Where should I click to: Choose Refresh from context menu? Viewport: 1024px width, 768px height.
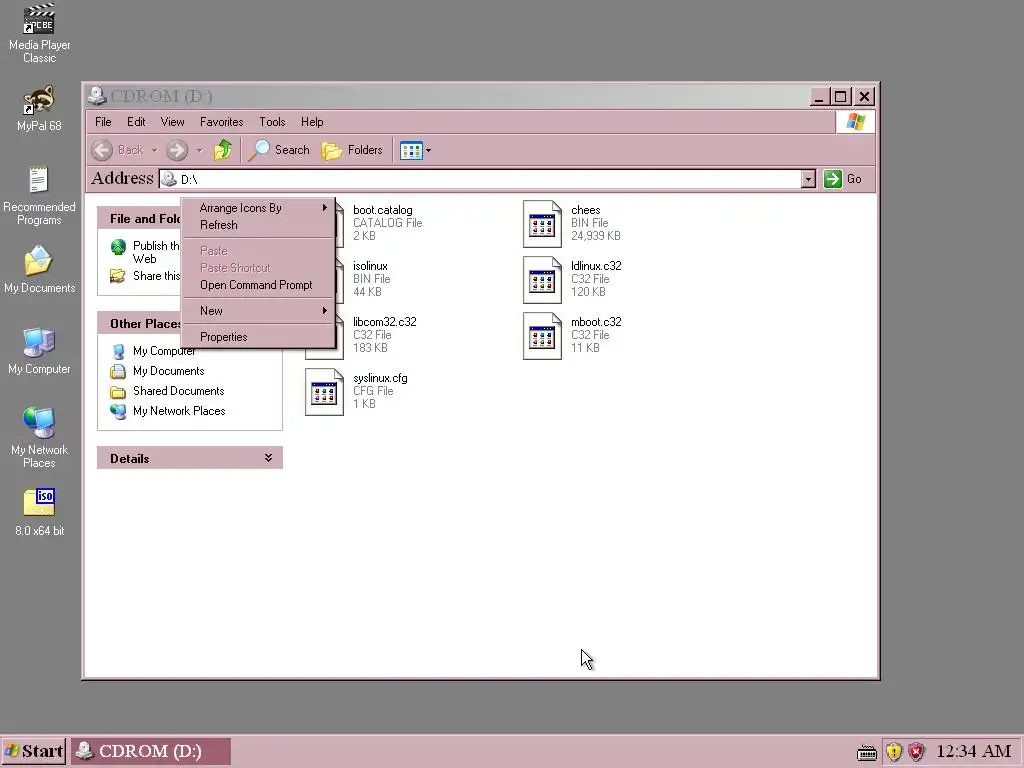[259, 225]
